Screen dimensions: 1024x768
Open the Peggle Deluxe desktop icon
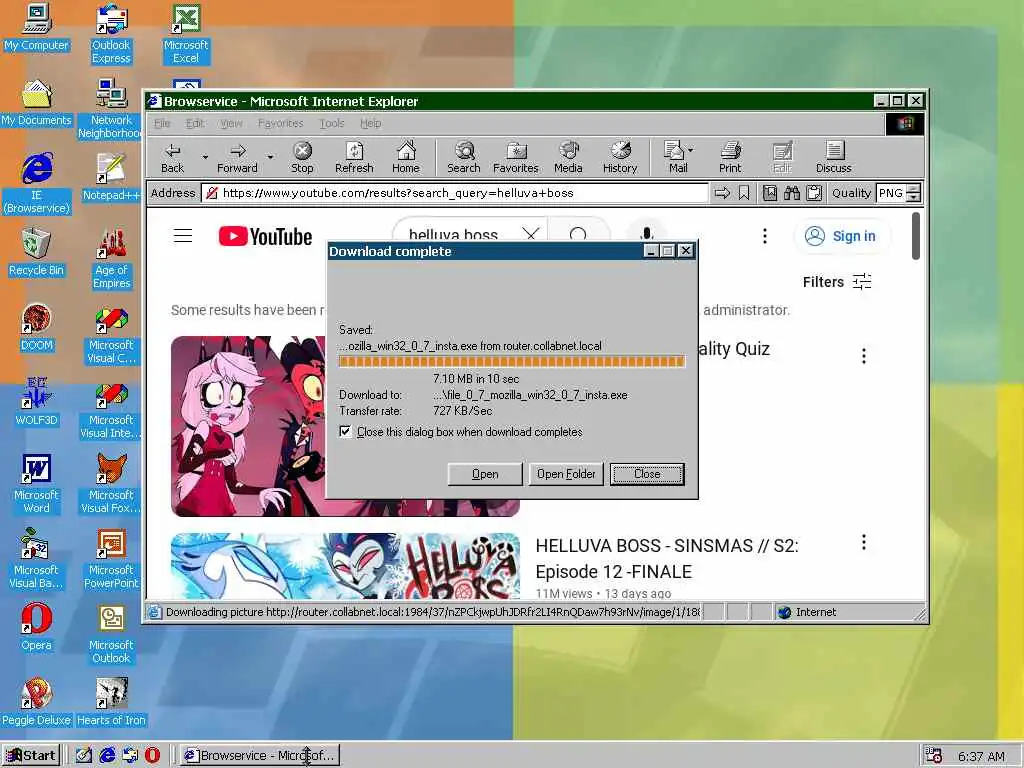(x=37, y=703)
